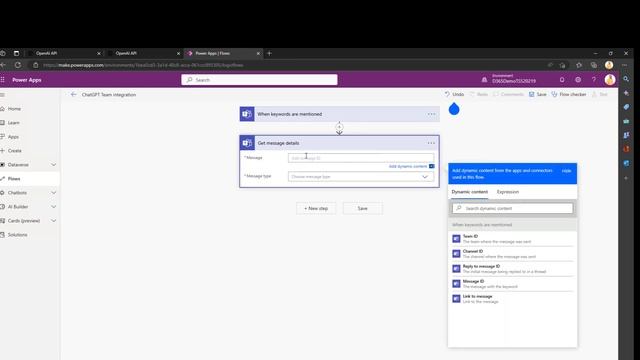640x360 pixels.
Task: Insert a step between the two cards
Action: click(339, 127)
